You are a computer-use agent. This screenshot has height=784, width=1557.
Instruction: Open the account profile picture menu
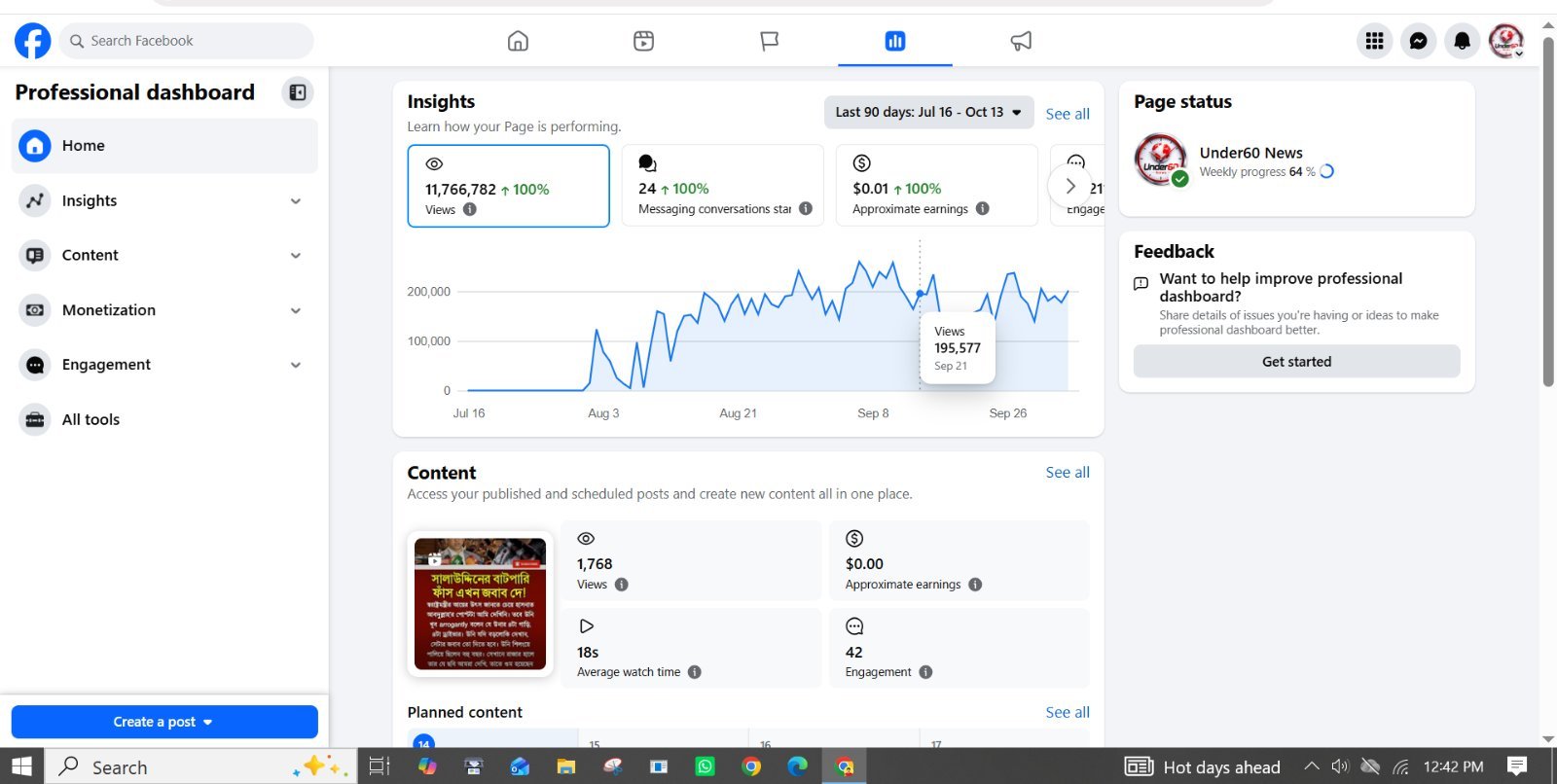tap(1506, 41)
